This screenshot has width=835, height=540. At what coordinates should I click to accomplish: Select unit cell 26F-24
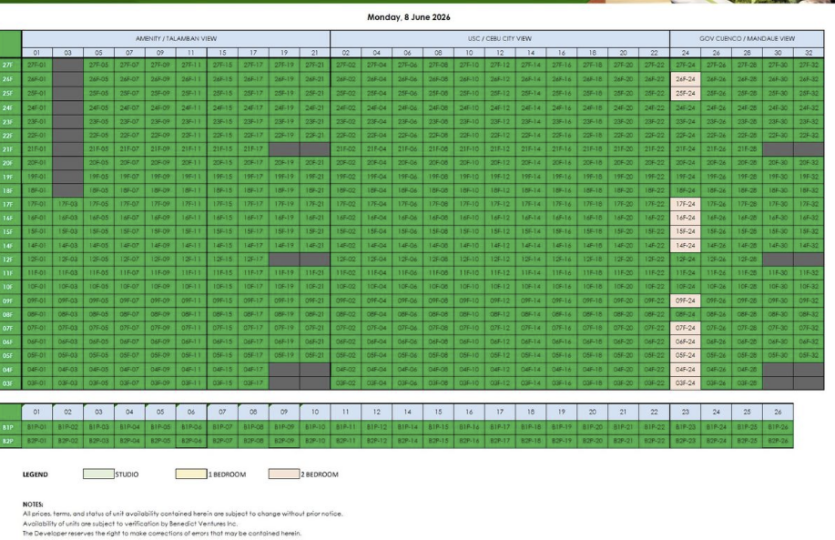[685, 79]
